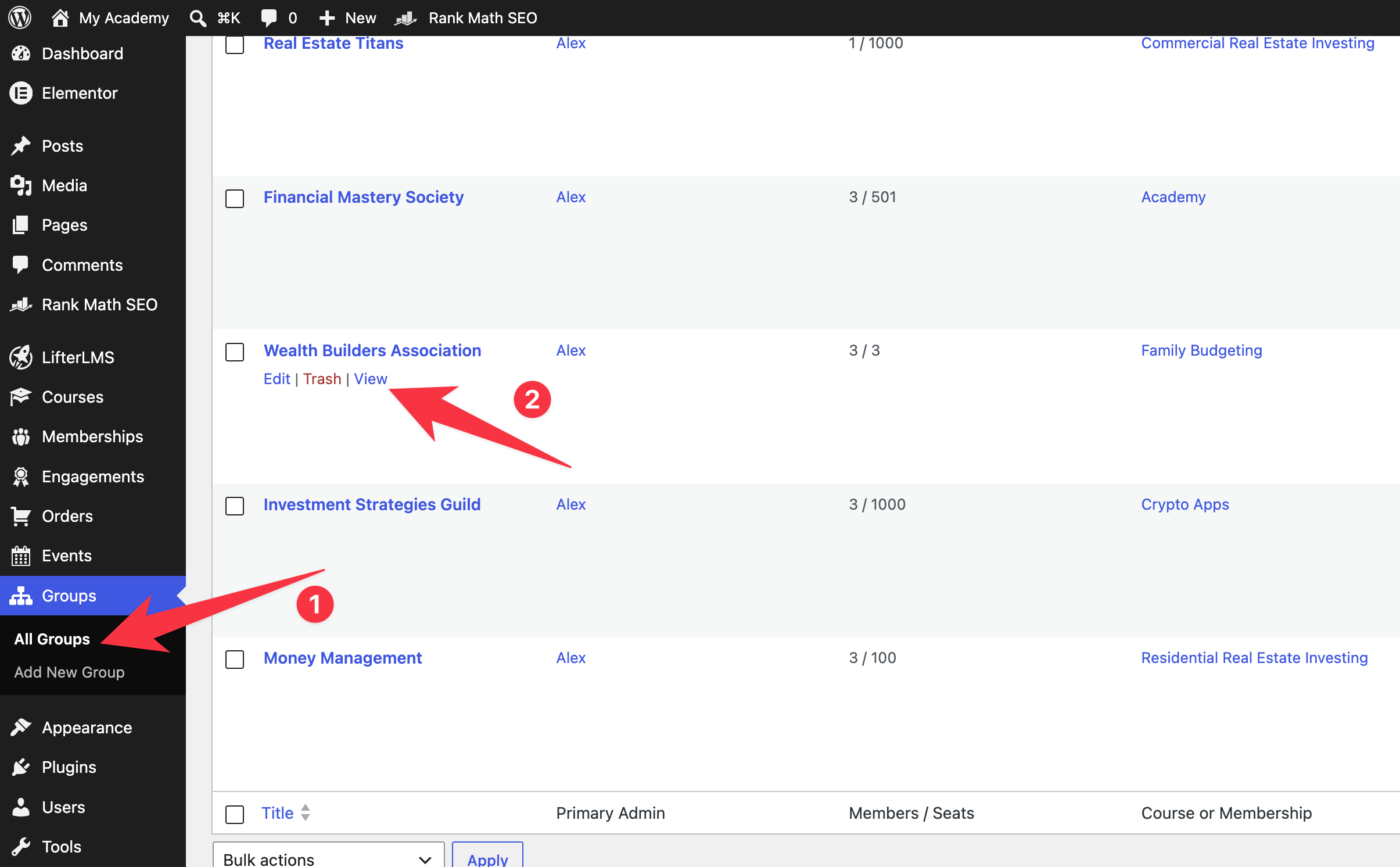The image size is (1400, 867).
Task: Open the Family Budgeting course link
Action: tap(1201, 350)
